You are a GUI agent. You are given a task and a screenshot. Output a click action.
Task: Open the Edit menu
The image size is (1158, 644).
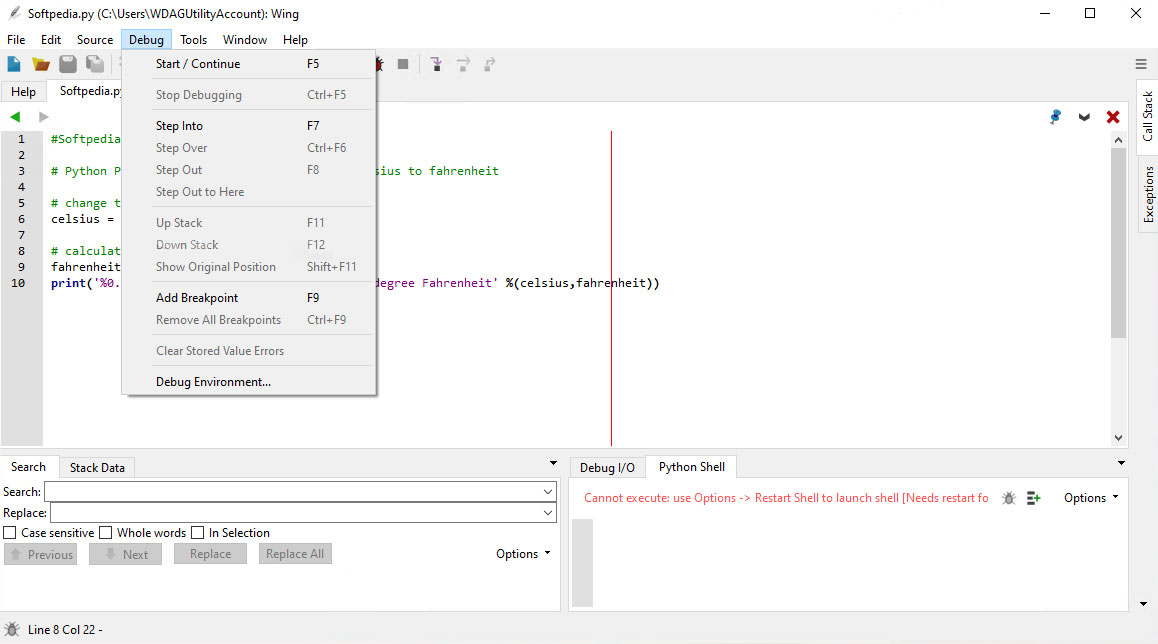[51, 40]
